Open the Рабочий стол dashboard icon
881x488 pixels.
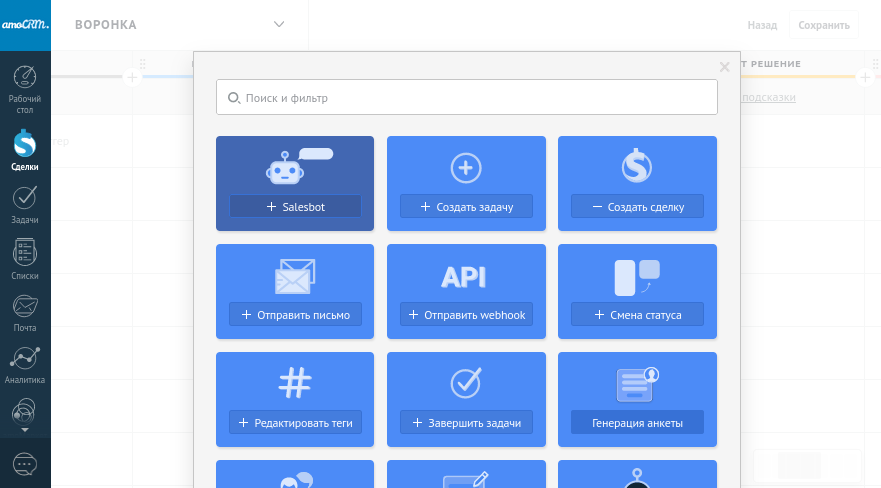click(25, 88)
